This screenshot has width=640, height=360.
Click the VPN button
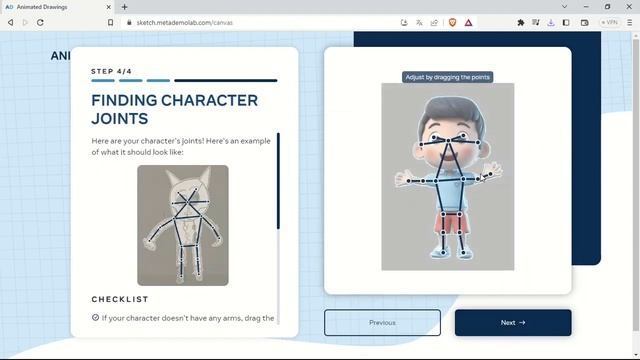(x=610, y=22)
